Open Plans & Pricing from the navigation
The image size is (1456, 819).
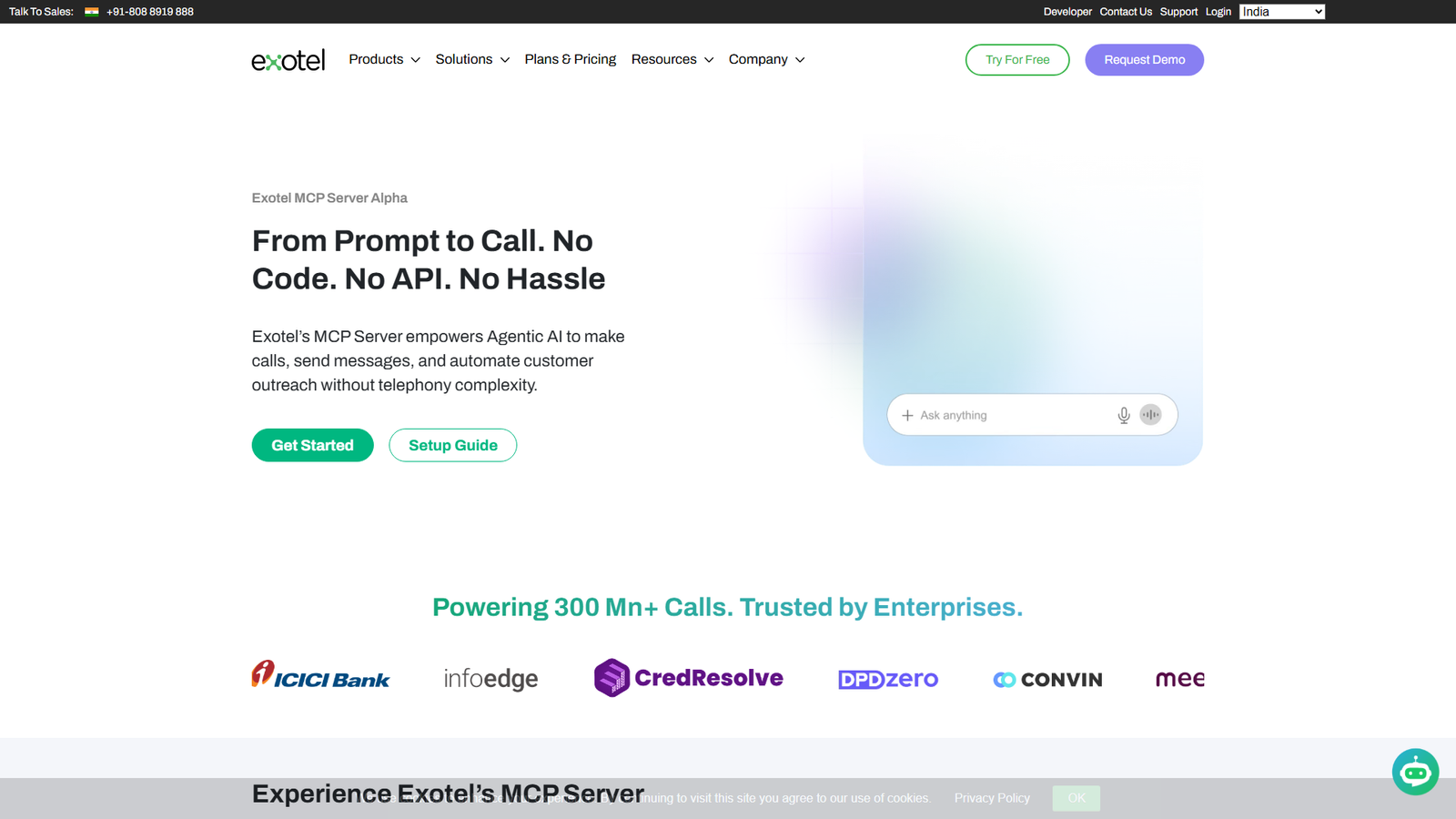tap(570, 59)
